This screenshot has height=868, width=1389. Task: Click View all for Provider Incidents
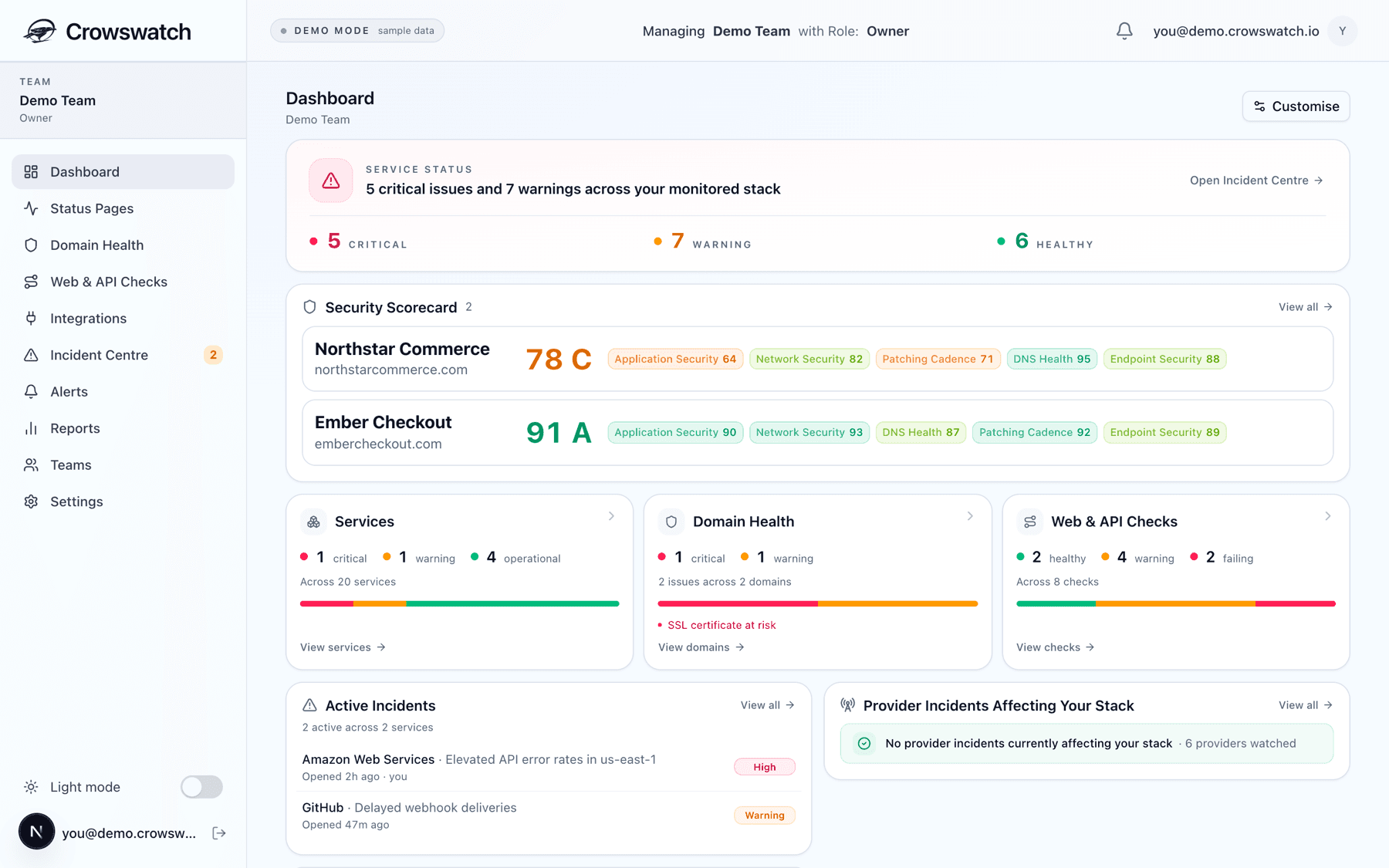pos(1305,705)
